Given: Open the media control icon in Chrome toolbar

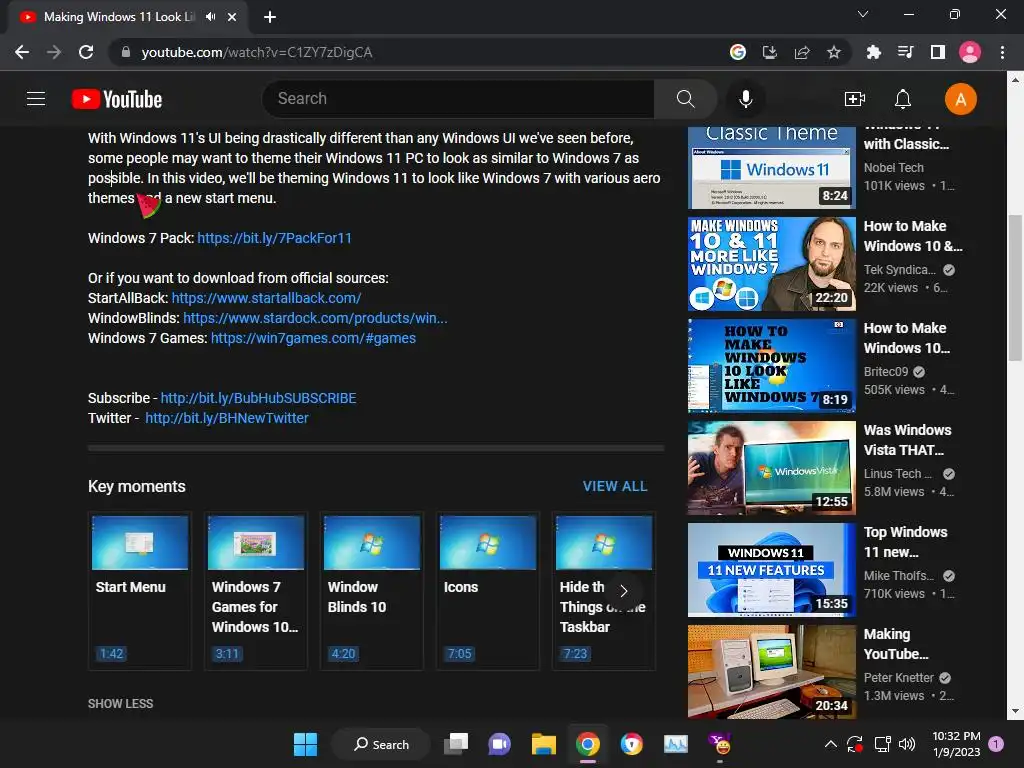Looking at the screenshot, I should tap(905, 52).
